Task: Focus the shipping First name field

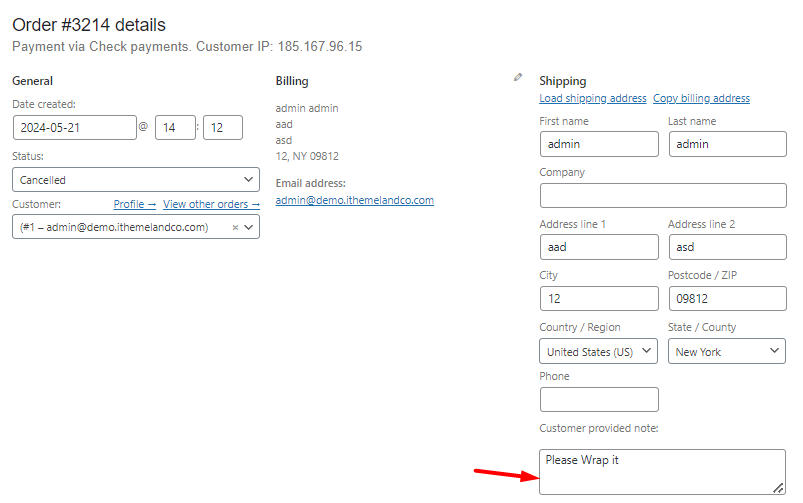Action: [x=599, y=144]
